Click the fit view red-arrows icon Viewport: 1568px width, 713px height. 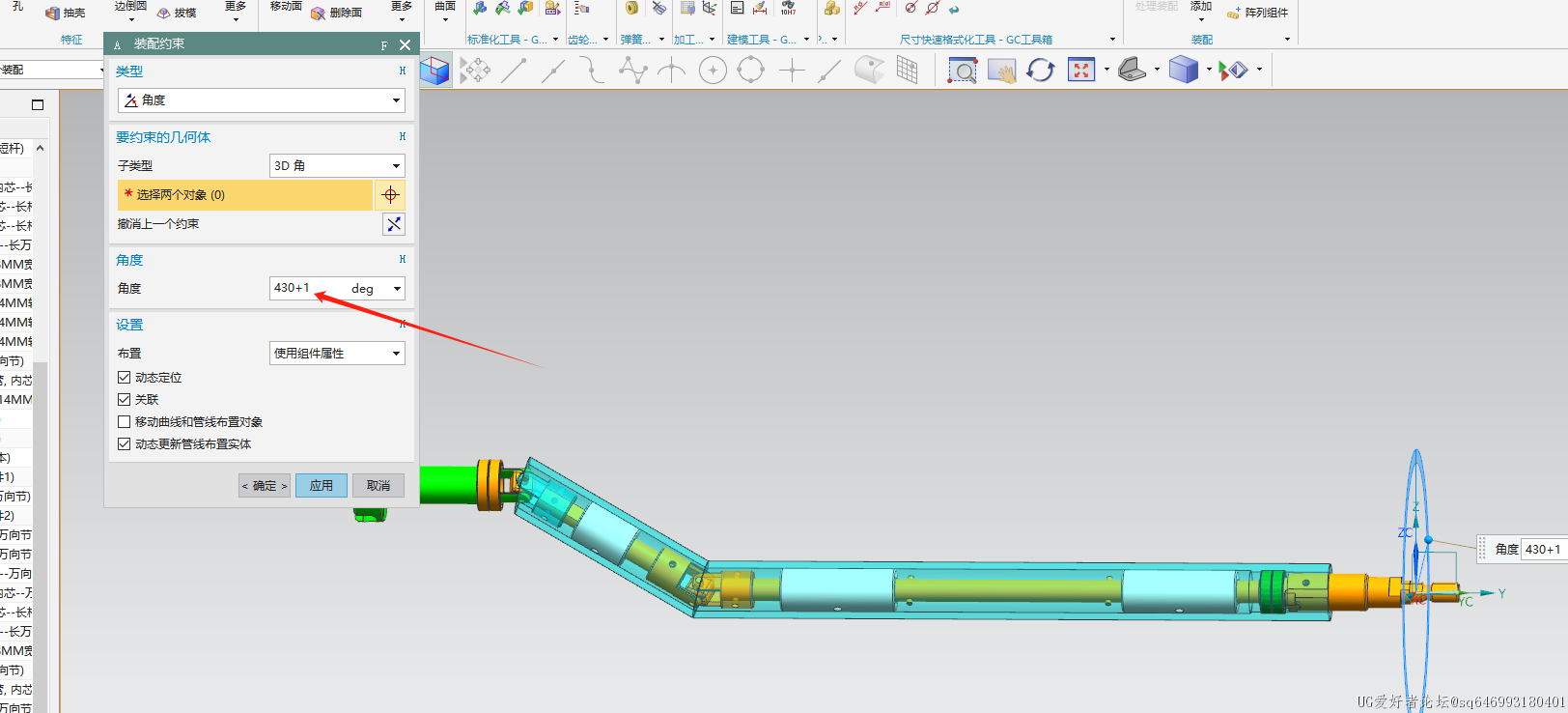point(1081,70)
